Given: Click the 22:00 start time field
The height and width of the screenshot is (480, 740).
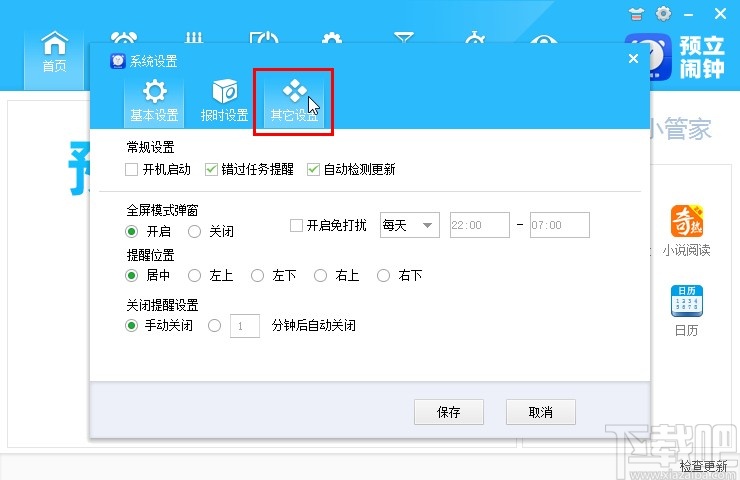Looking at the screenshot, I should coord(479,225).
